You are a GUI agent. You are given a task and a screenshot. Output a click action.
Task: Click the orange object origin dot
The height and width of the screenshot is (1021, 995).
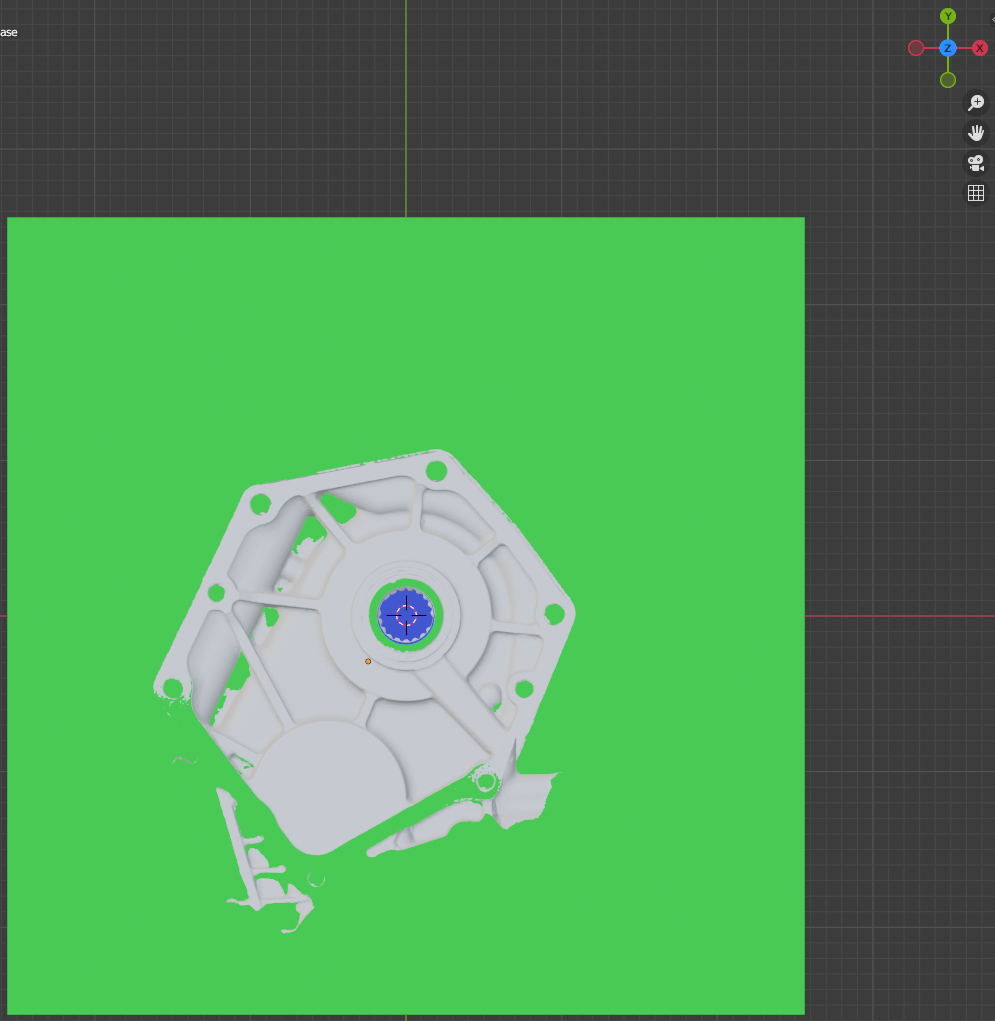click(368, 661)
